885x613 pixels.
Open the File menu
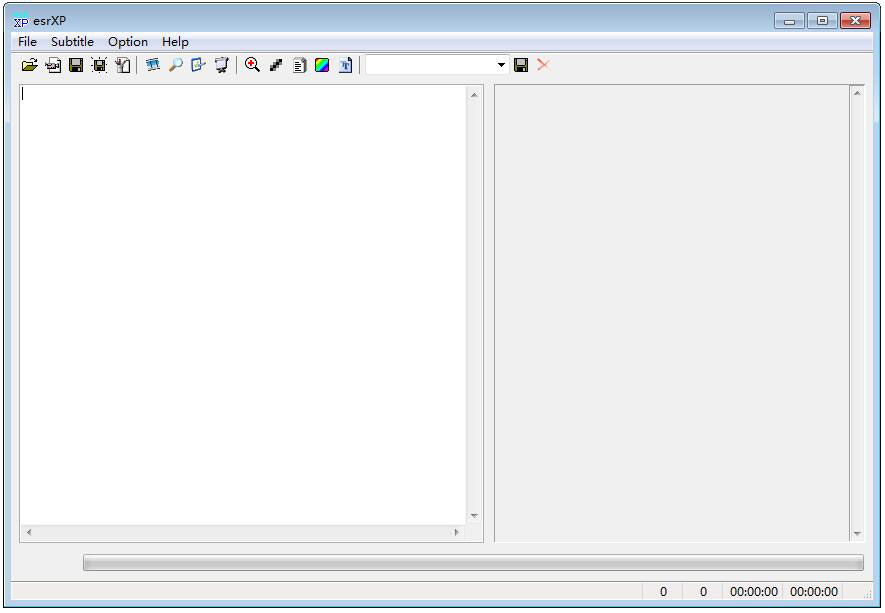(27, 42)
